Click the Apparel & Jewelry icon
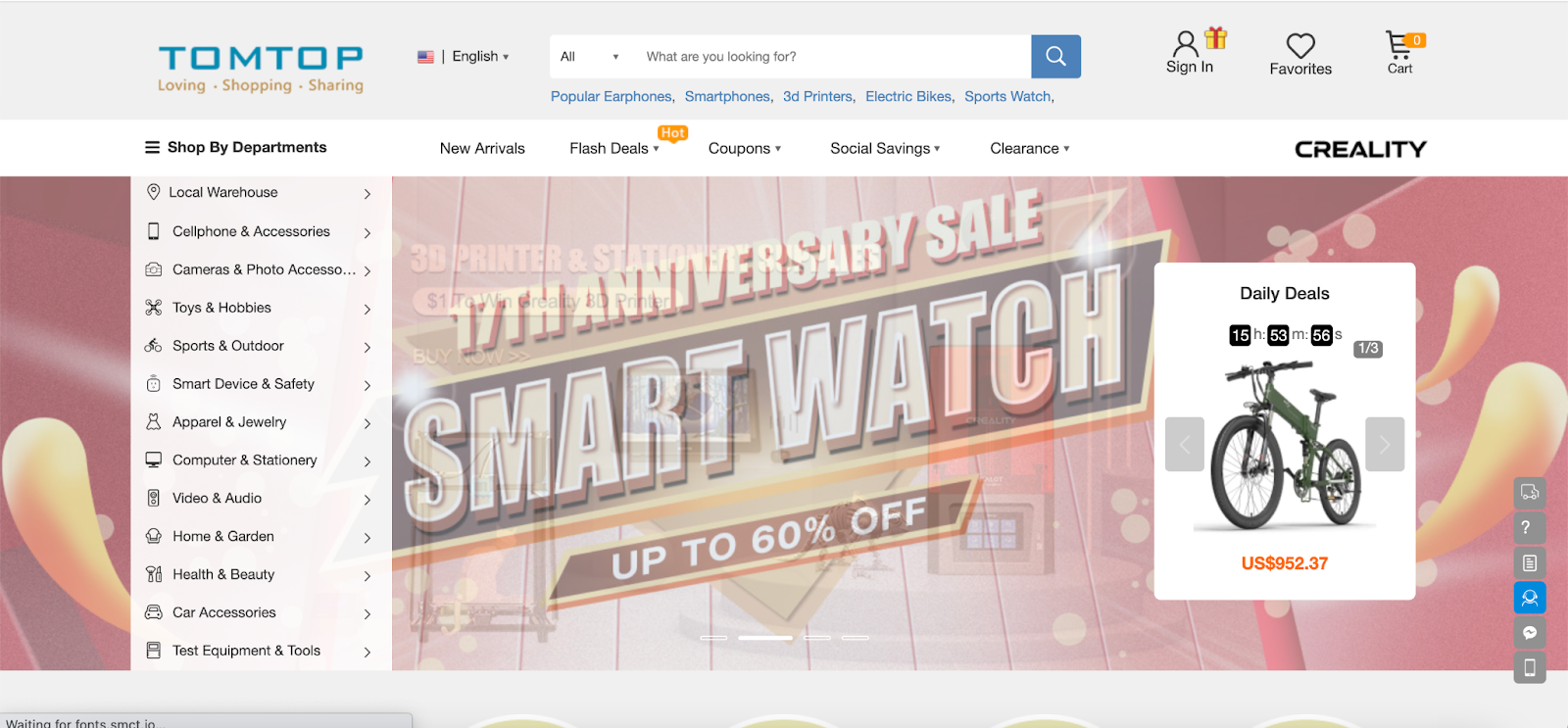Screen dimensions: 1568x728 click(154, 422)
